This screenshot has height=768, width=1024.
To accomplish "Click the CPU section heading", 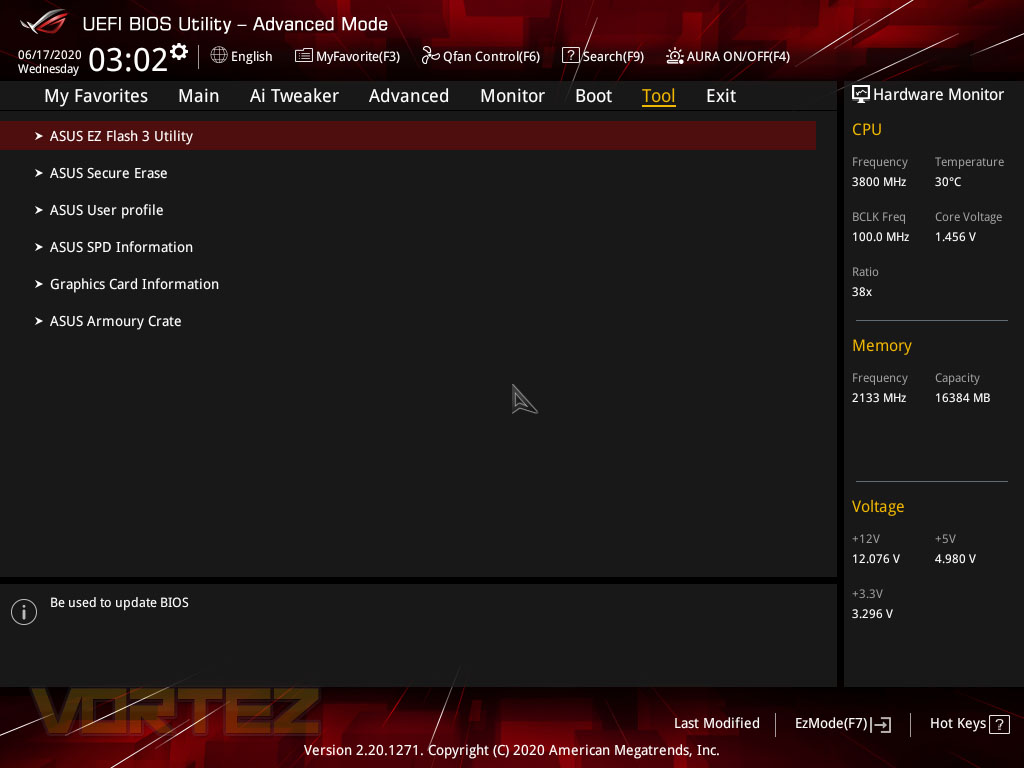I will click(x=867, y=129).
